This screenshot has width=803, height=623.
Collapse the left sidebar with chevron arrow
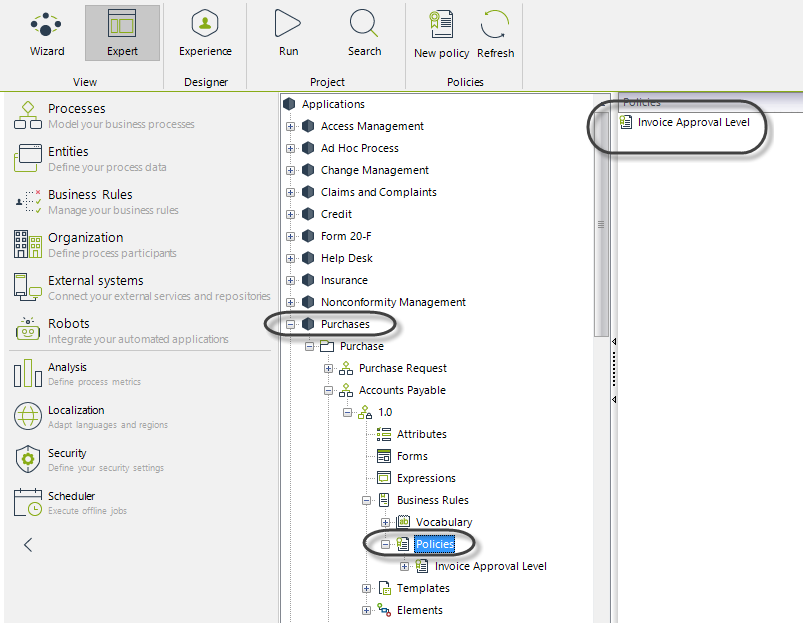[x=28, y=545]
